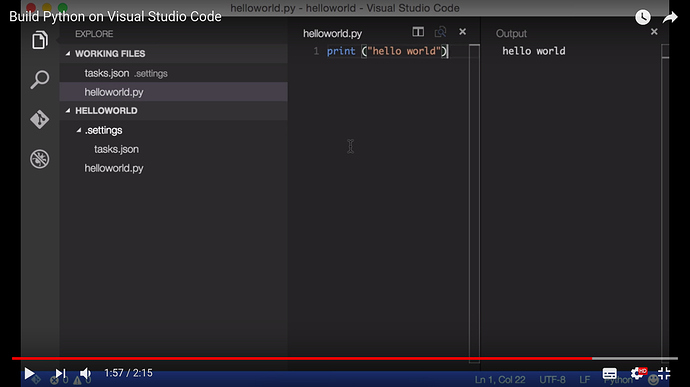
Task: Click the Watch later clock icon
Action: tap(643, 17)
